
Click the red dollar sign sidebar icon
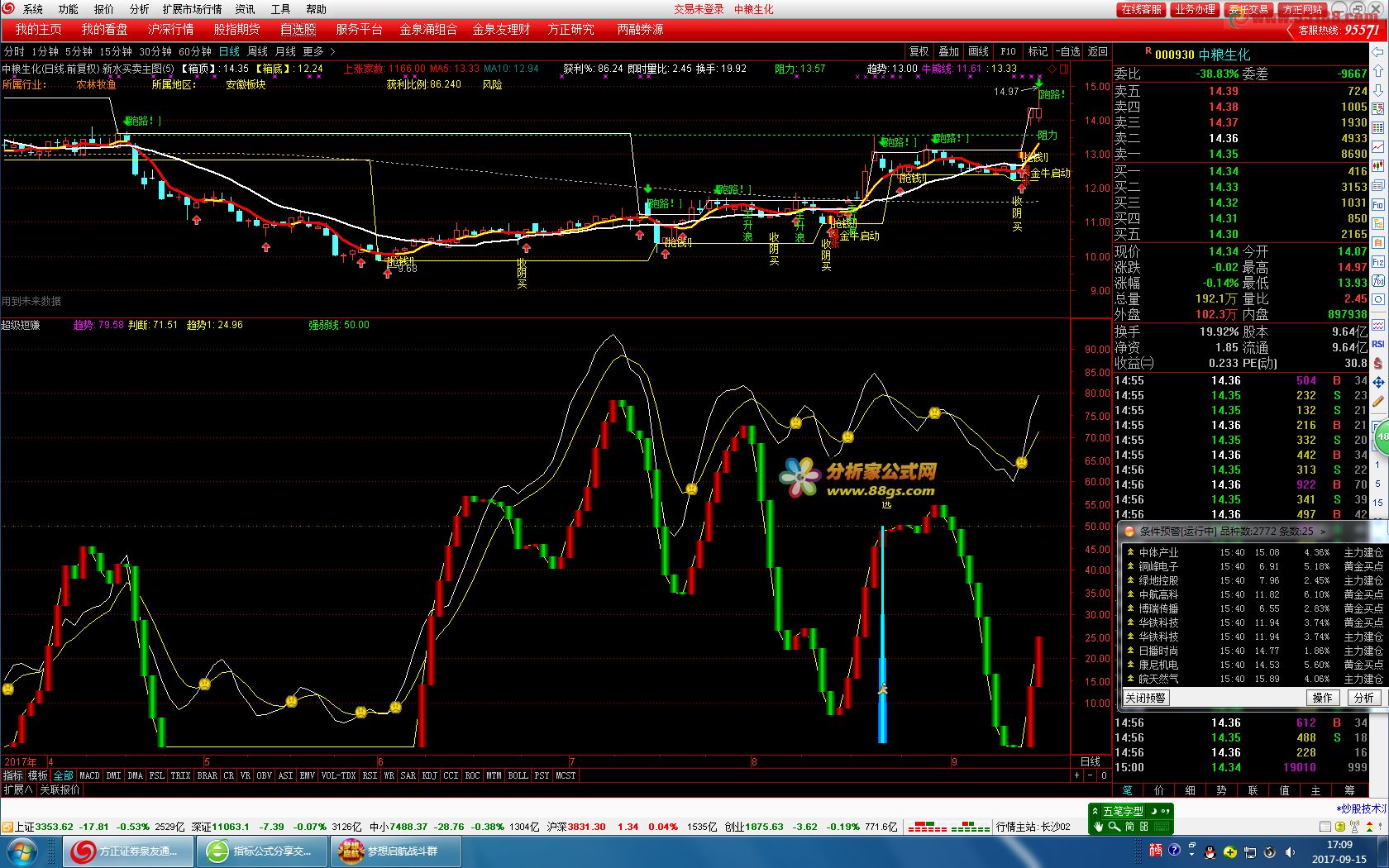(1378, 362)
